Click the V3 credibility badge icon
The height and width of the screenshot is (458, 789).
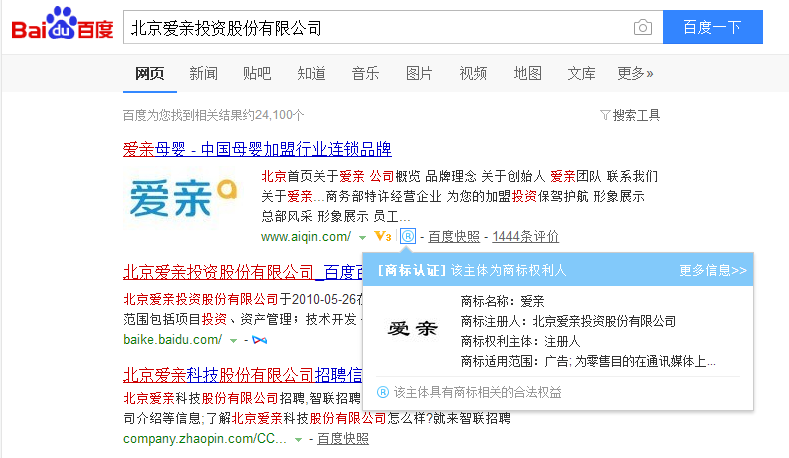[x=383, y=236]
